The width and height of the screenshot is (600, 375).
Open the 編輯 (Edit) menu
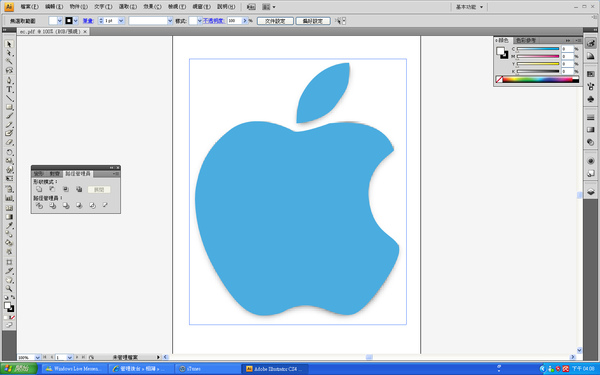(x=54, y=7)
